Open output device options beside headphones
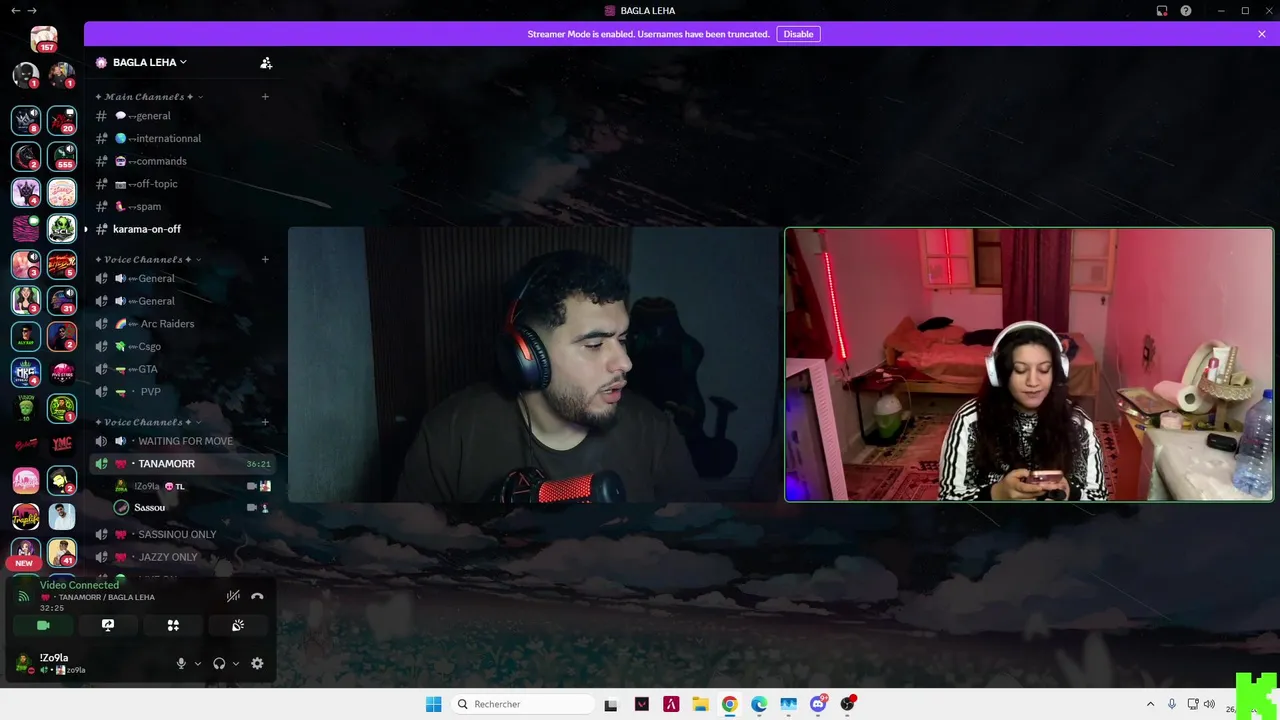1280x720 pixels. point(236,663)
